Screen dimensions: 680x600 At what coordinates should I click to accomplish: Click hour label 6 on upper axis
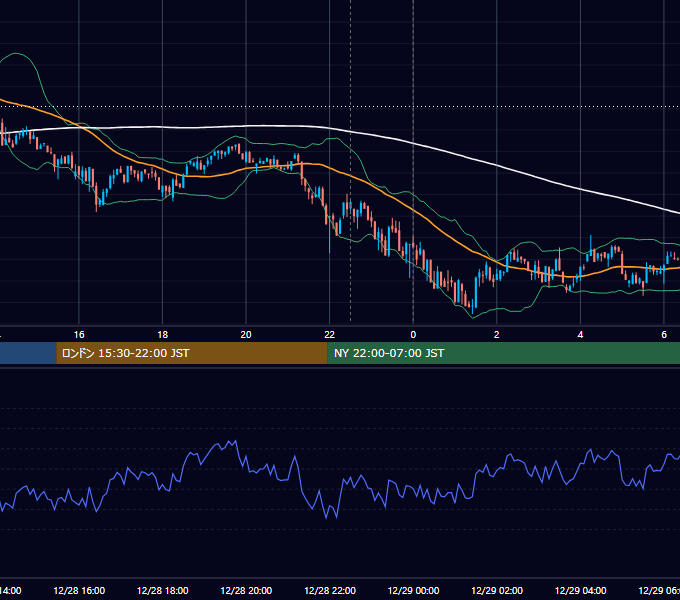[664, 335]
